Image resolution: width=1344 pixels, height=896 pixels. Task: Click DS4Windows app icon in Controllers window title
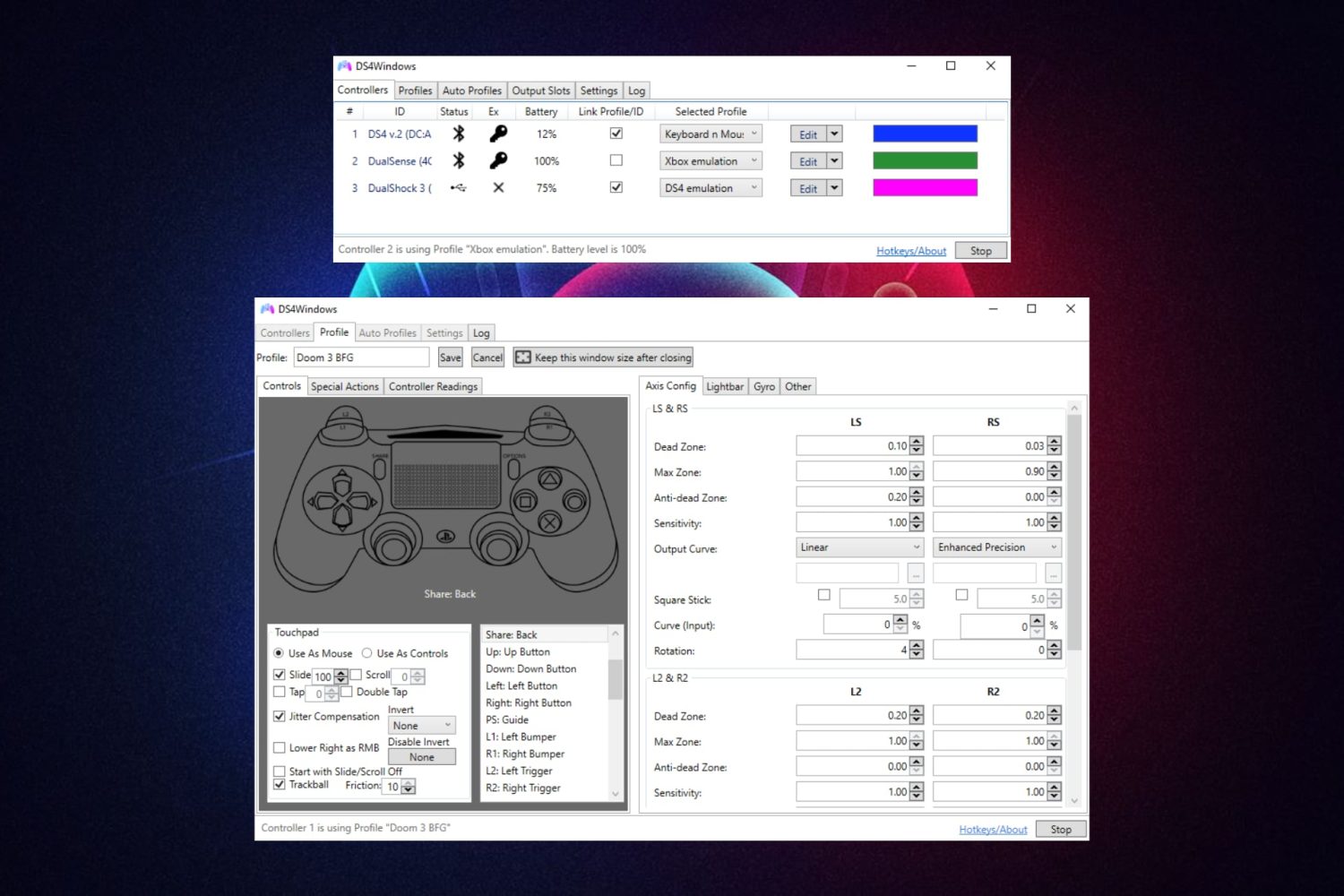point(345,65)
